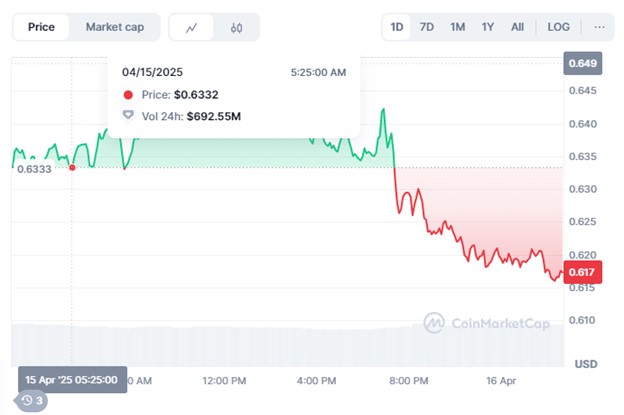This screenshot has height=415, width=624.
Task: Open the three-dot more options menu
Action: click(x=599, y=27)
